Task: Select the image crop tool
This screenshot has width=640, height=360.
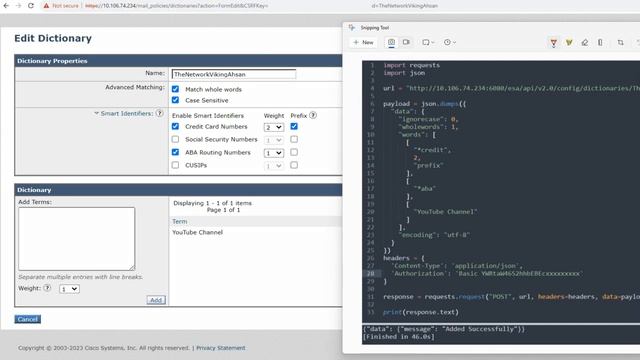Action: click(620, 42)
